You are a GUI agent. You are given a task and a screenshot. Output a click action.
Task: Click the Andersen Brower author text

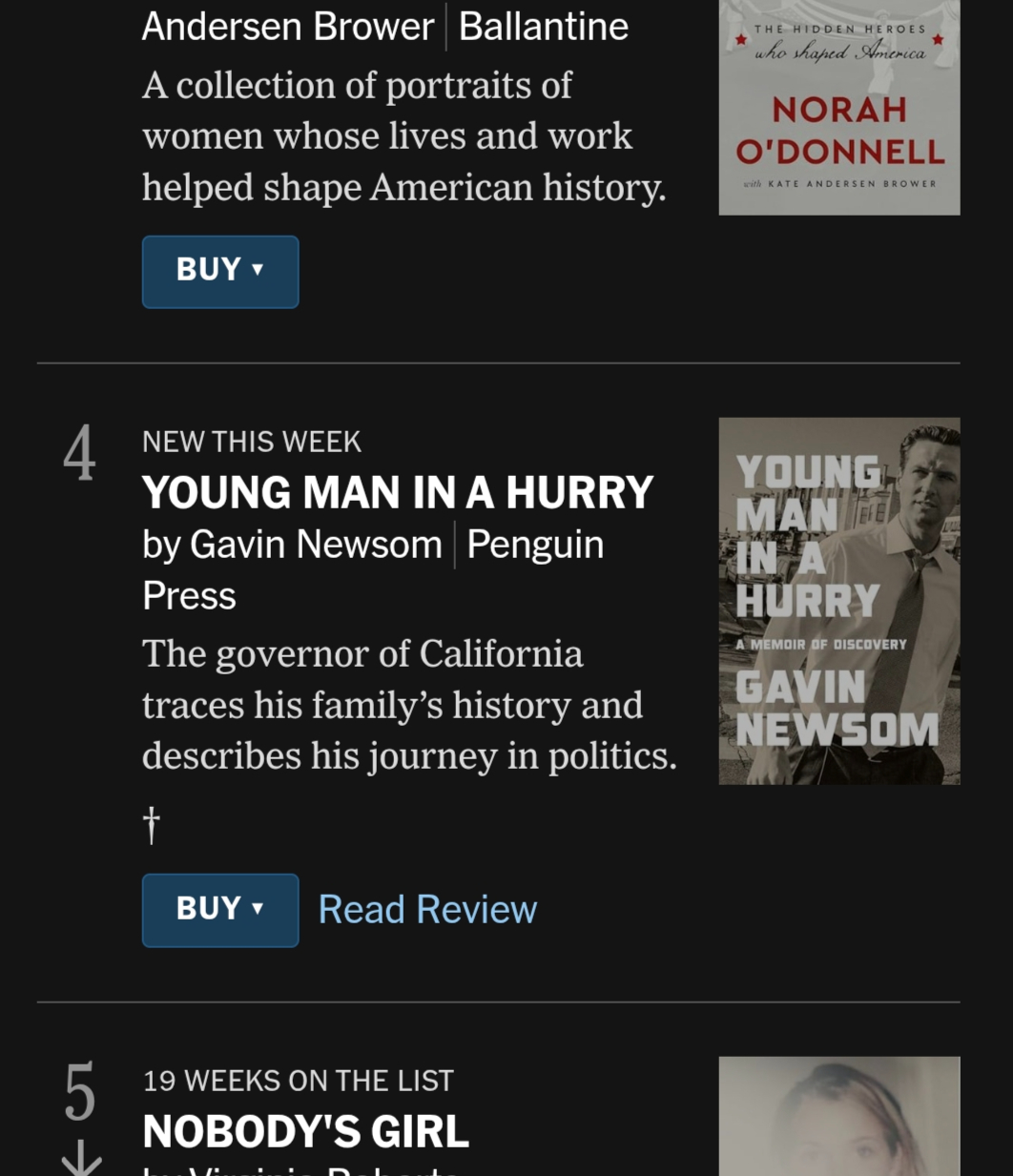click(x=288, y=27)
